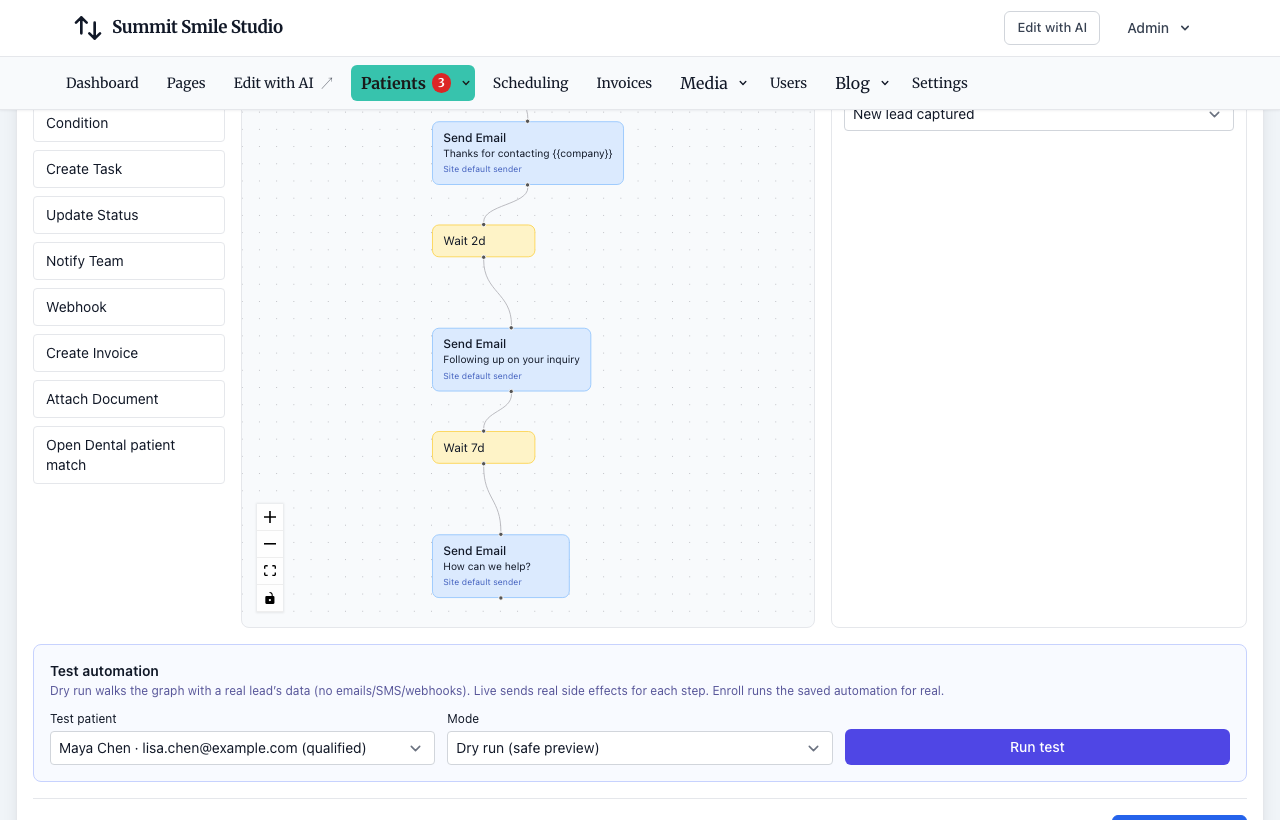Open the New lead captured trigger dropdown
The height and width of the screenshot is (820, 1280).
pos(1039,114)
